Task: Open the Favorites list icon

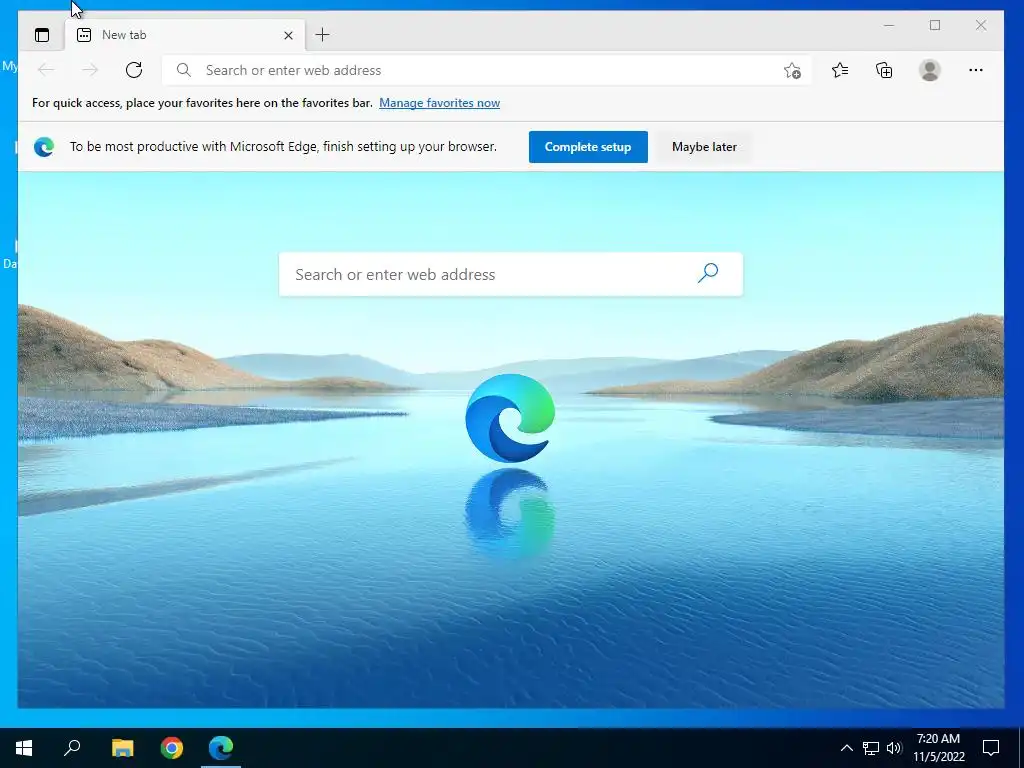Action: [x=840, y=70]
